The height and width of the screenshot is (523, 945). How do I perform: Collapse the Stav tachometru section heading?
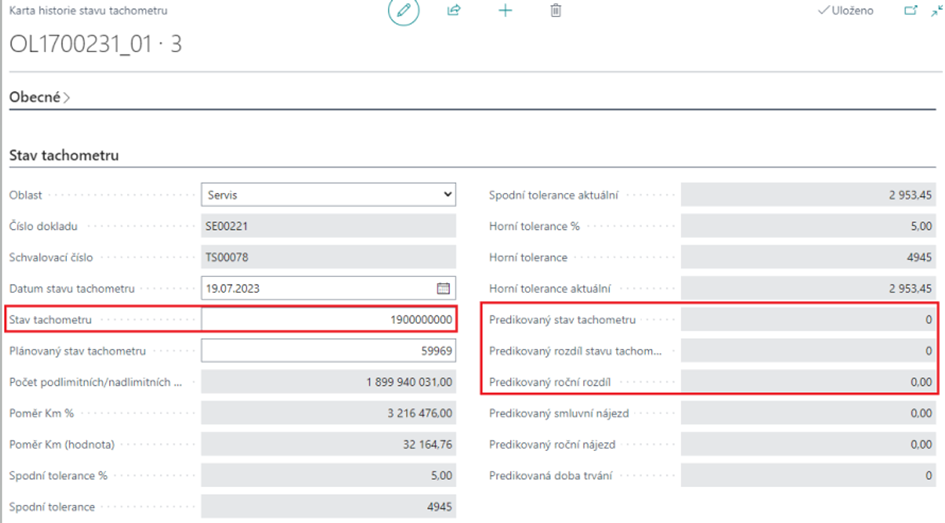[64, 155]
